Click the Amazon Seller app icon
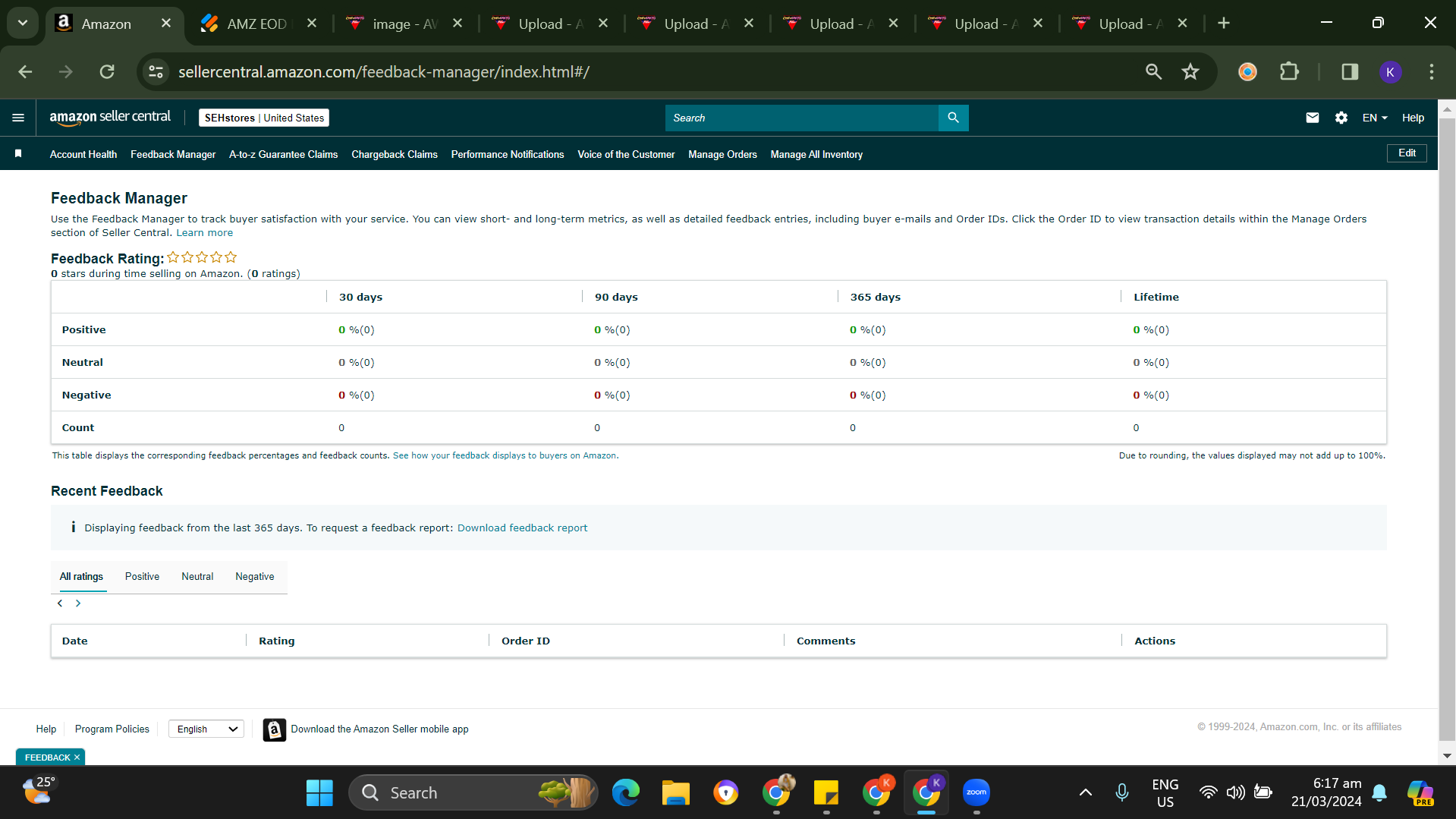The width and height of the screenshot is (1456, 819). coord(274,729)
